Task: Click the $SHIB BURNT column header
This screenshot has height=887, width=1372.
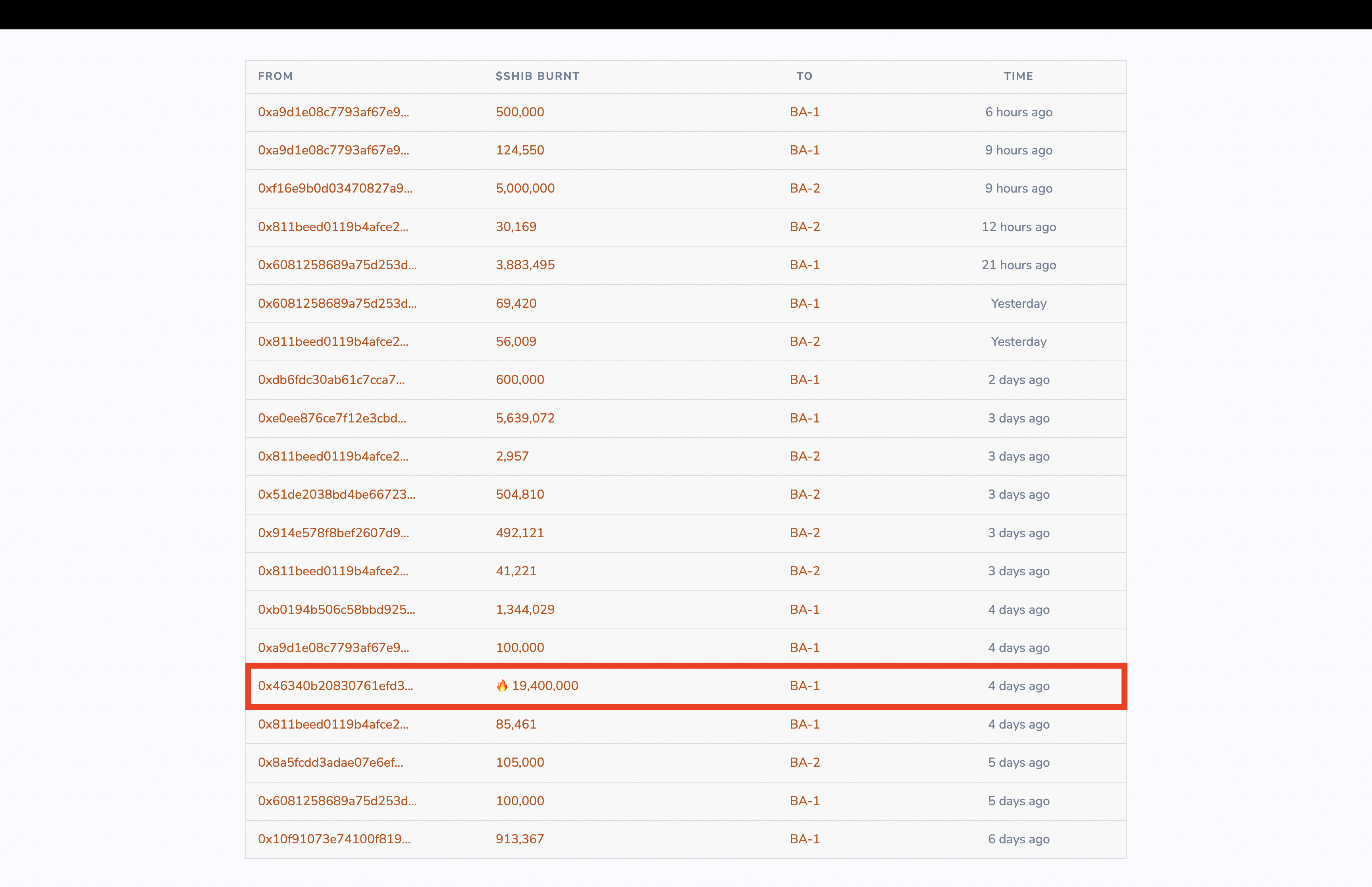Action: pos(537,76)
